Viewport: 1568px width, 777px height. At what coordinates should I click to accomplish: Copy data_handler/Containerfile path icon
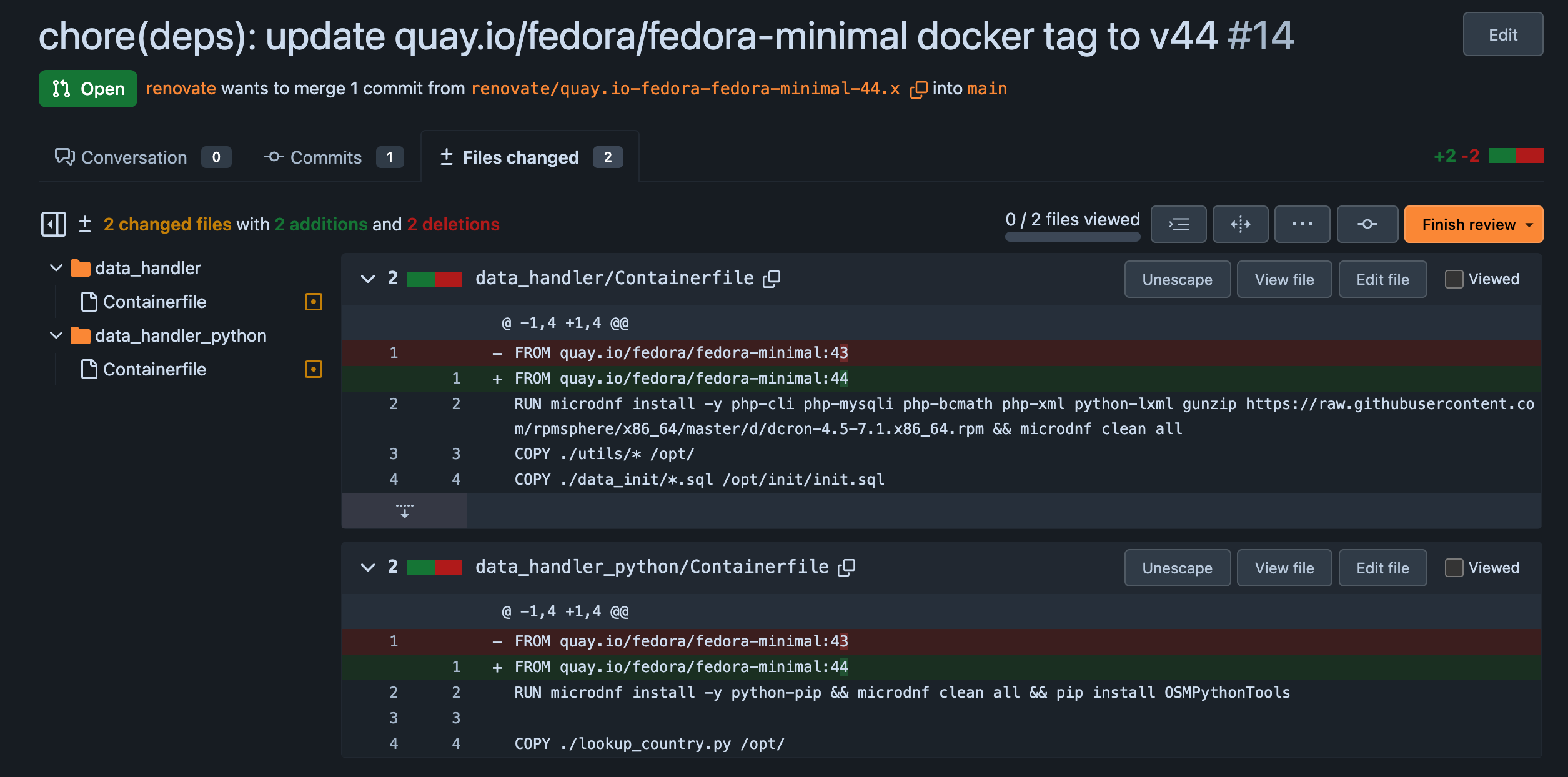(x=772, y=279)
